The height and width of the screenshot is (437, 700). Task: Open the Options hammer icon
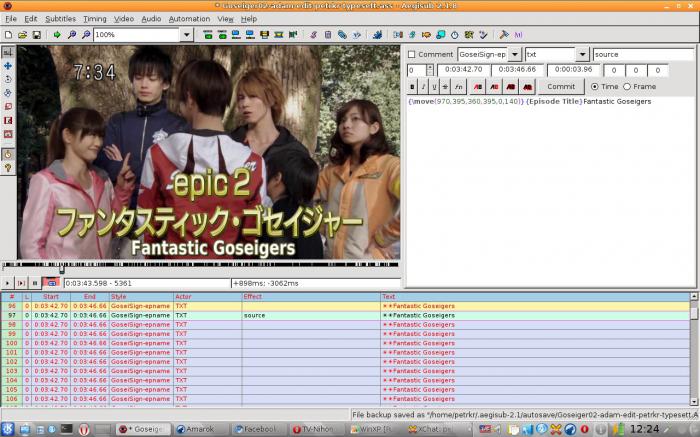point(504,35)
